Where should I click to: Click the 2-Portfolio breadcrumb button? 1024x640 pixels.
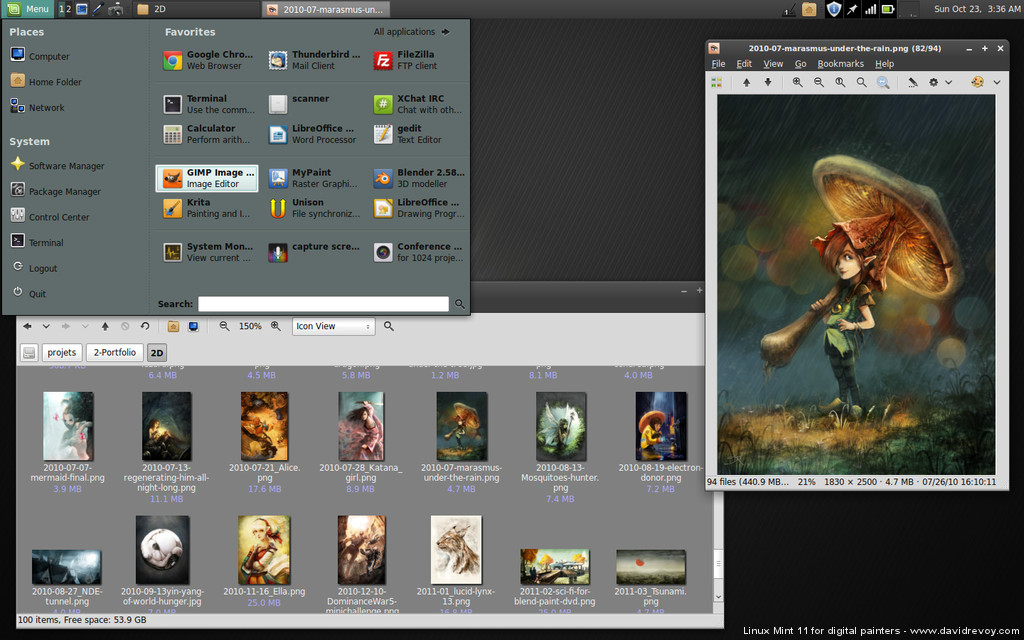click(x=114, y=352)
